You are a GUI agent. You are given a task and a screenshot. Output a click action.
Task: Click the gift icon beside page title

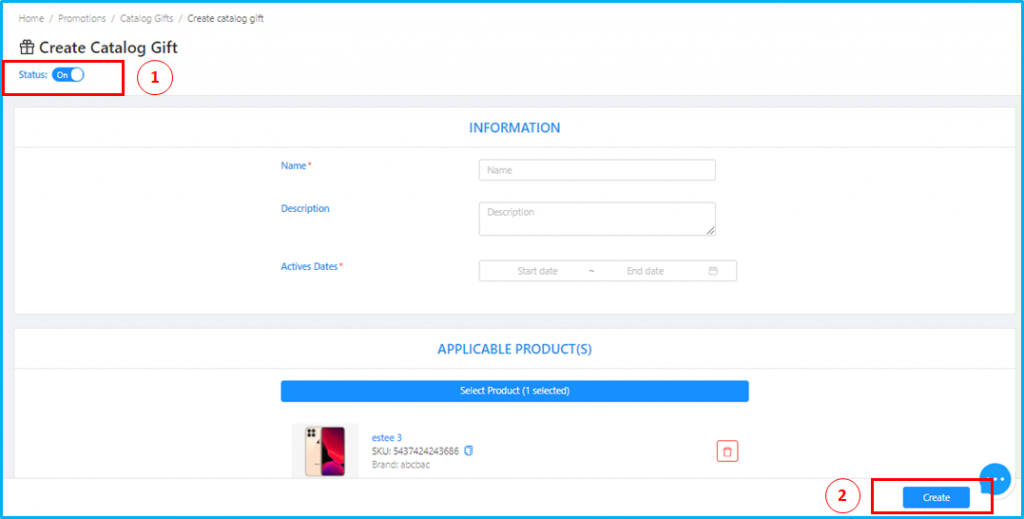click(27, 47)
